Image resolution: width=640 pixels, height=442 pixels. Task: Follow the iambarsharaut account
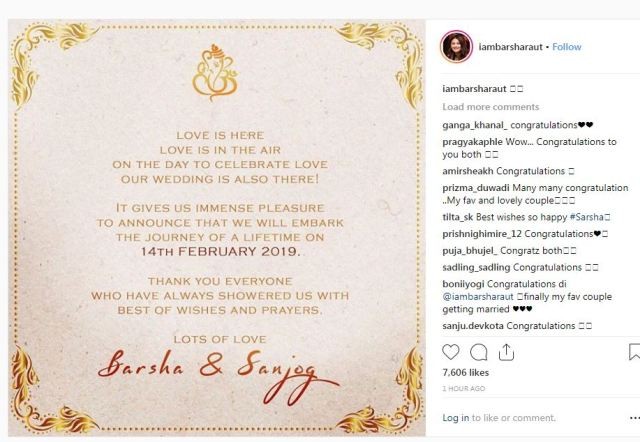click(566, 47)
